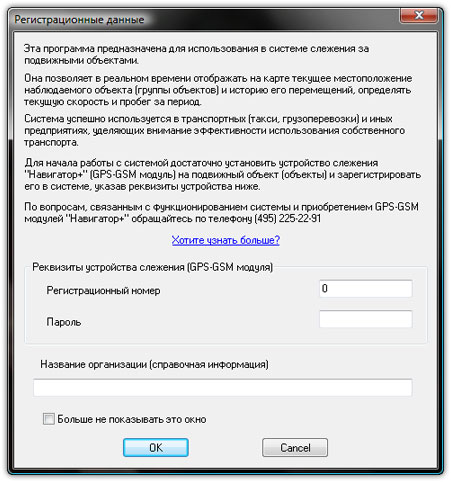This screenshot has height=482, width=451.
Task: Click the 'Название организации (справочная информация)' label
Action: point(154,364)
